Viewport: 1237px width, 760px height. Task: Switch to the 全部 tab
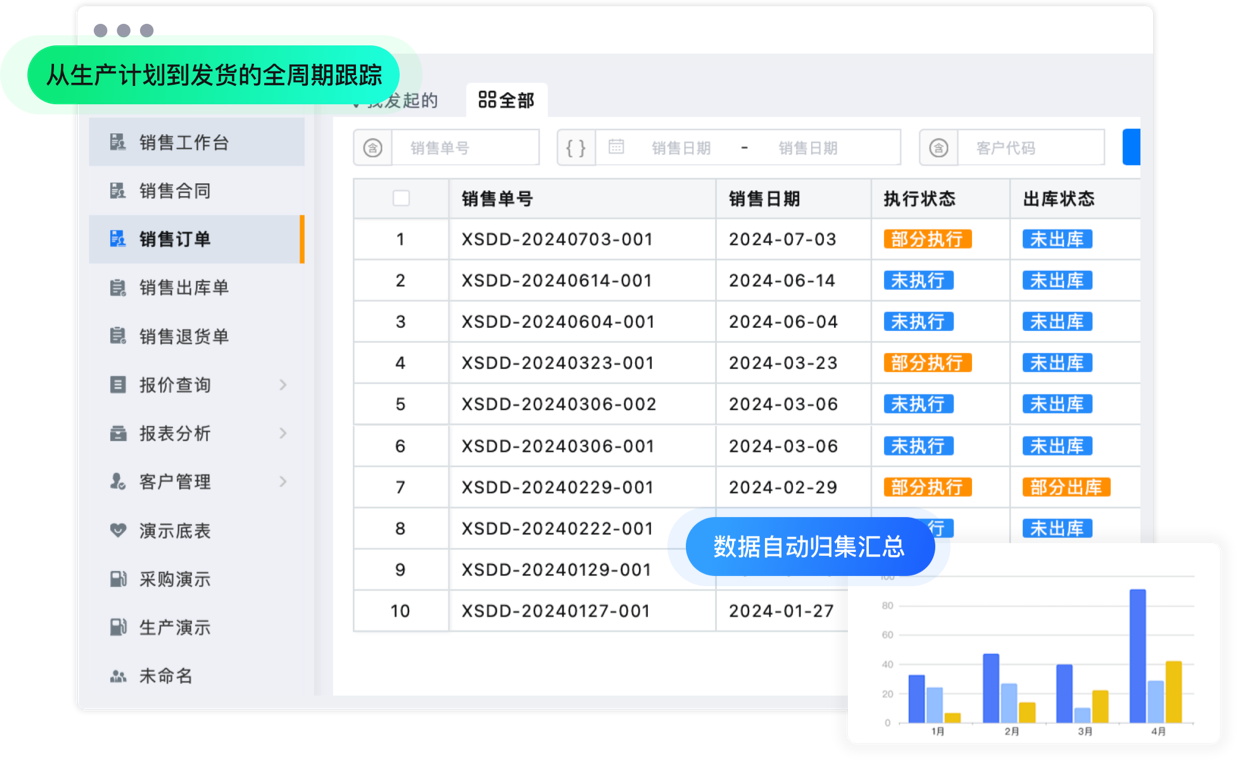pos(507,100)
